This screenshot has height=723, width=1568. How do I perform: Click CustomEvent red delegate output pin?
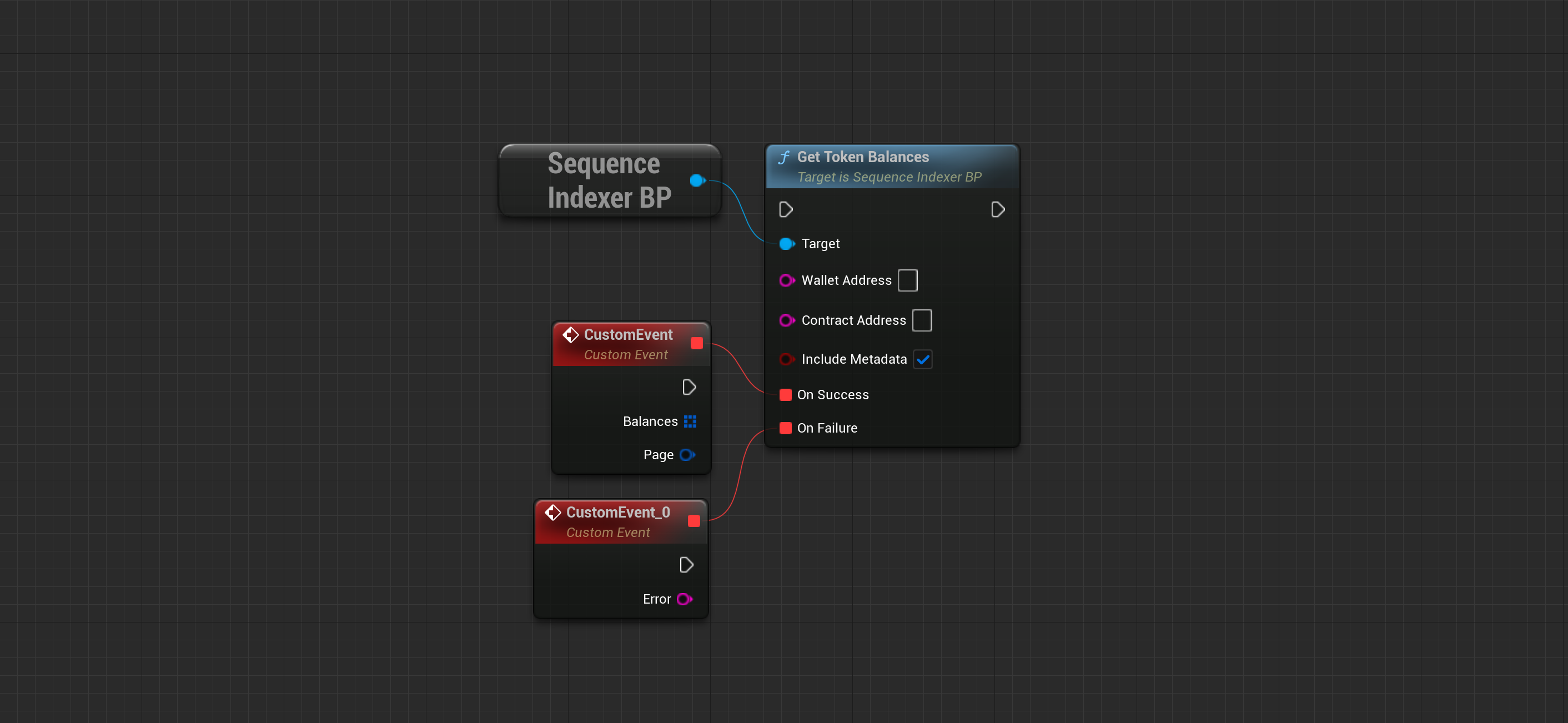pyautogui.click(x=696, y=344)
